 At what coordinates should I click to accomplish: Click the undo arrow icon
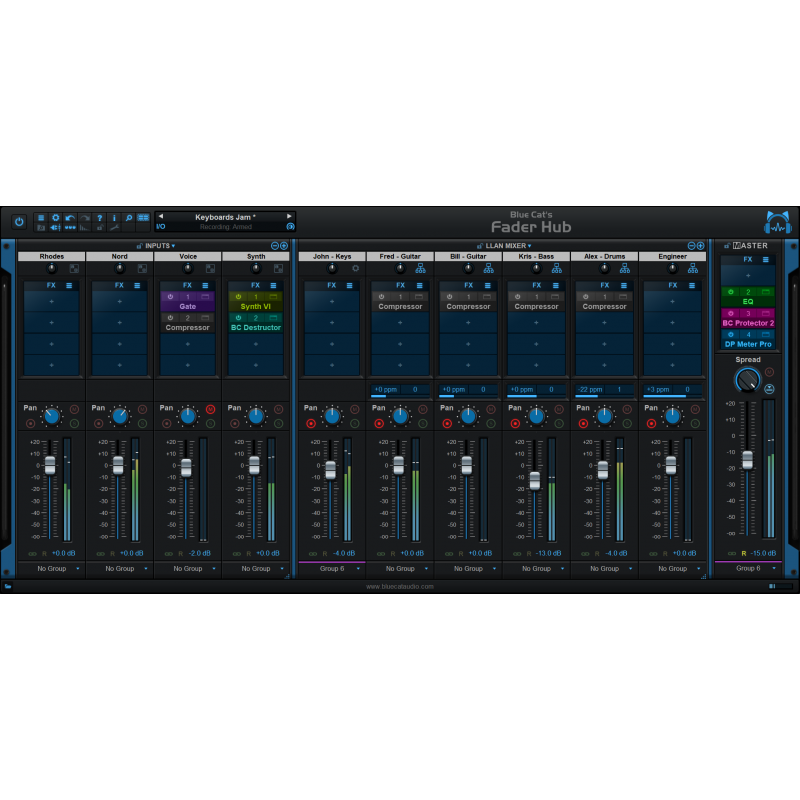pyautogui.click(x=68, y=216)
